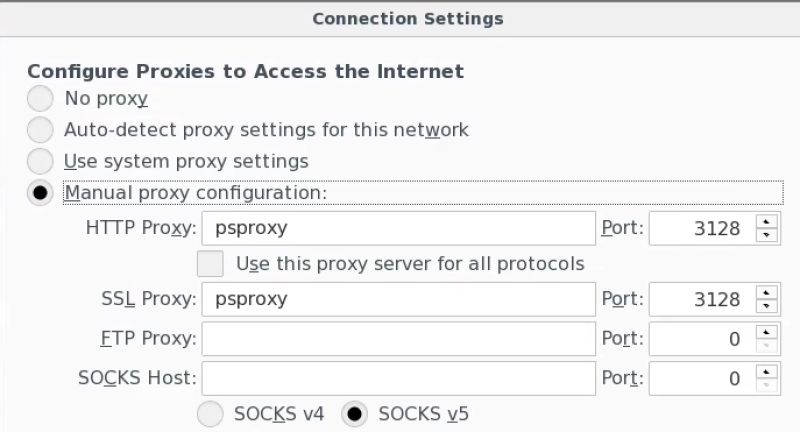This screenshot has height=432, width=800.
Task: Focus the empty SOCKS Host field
Action: [398, 378]
